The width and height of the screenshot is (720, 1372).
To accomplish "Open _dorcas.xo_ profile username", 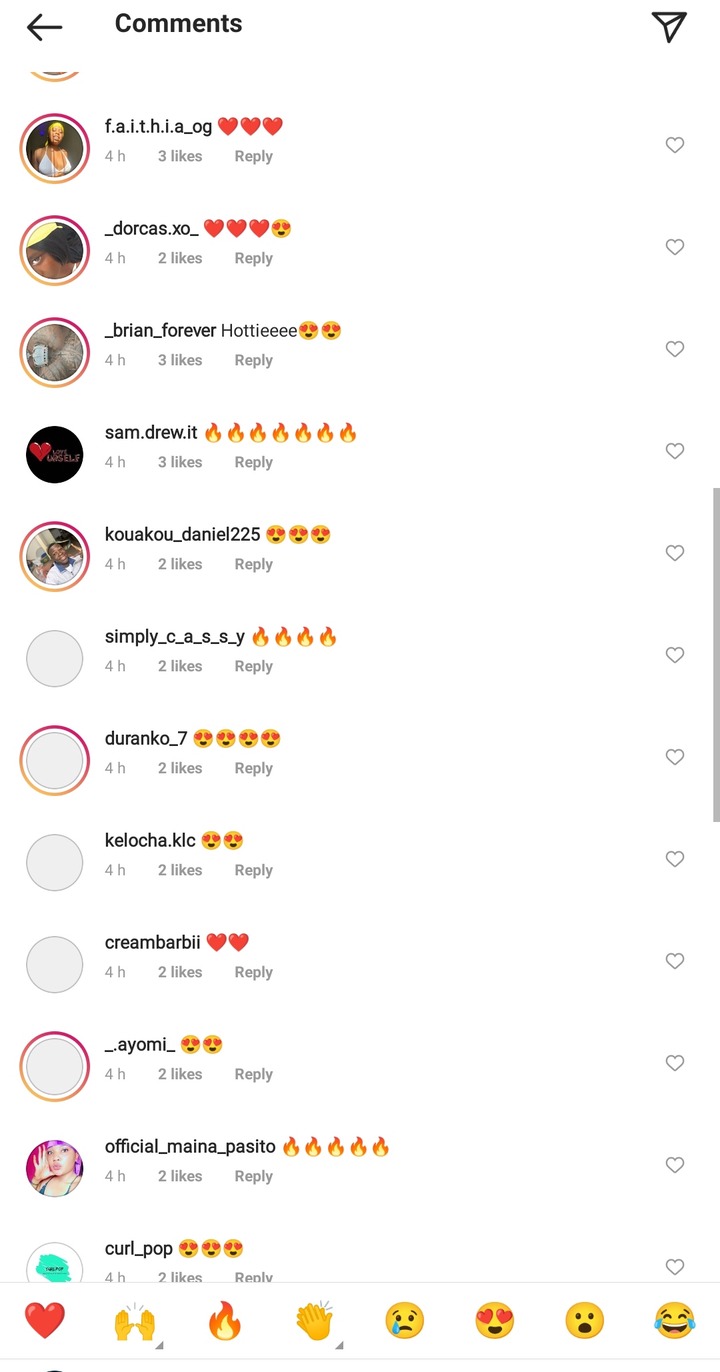I will [151, 228].
